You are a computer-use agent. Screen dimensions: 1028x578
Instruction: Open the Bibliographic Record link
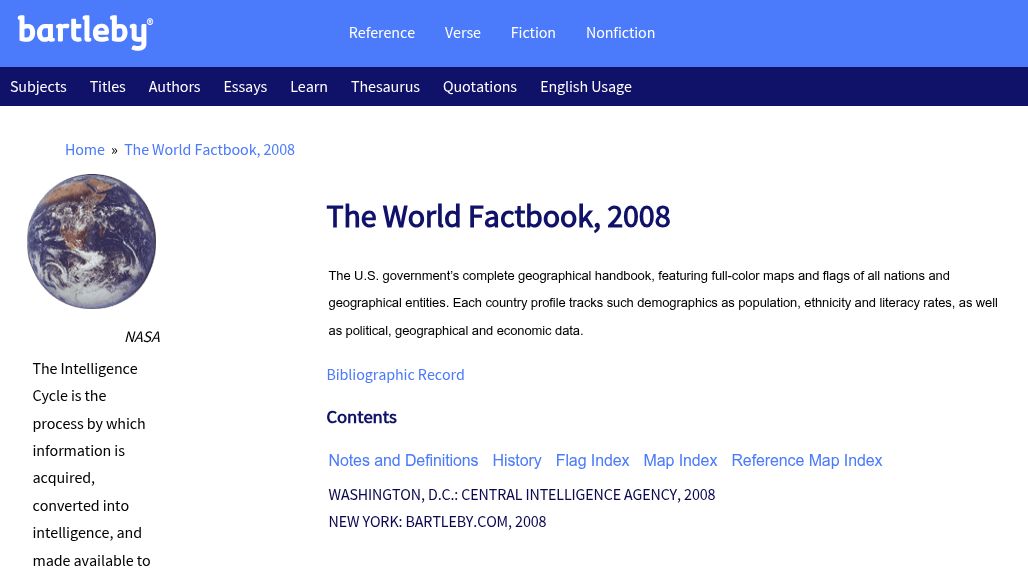pos(395,374)
